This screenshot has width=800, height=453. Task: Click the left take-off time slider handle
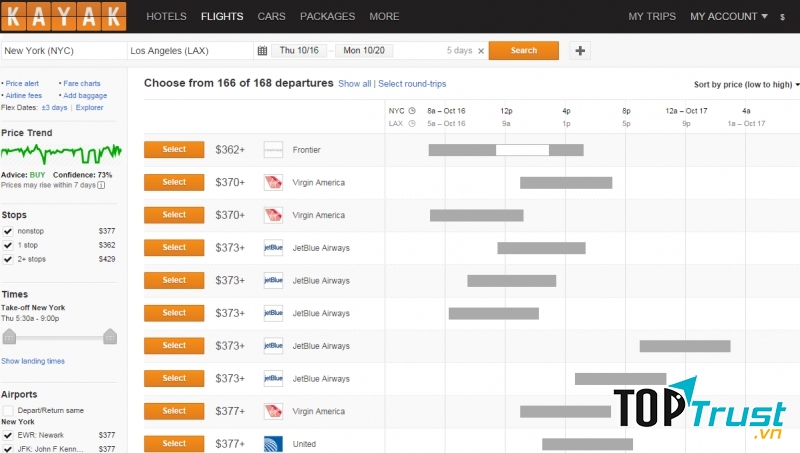[x=10, y=335]
